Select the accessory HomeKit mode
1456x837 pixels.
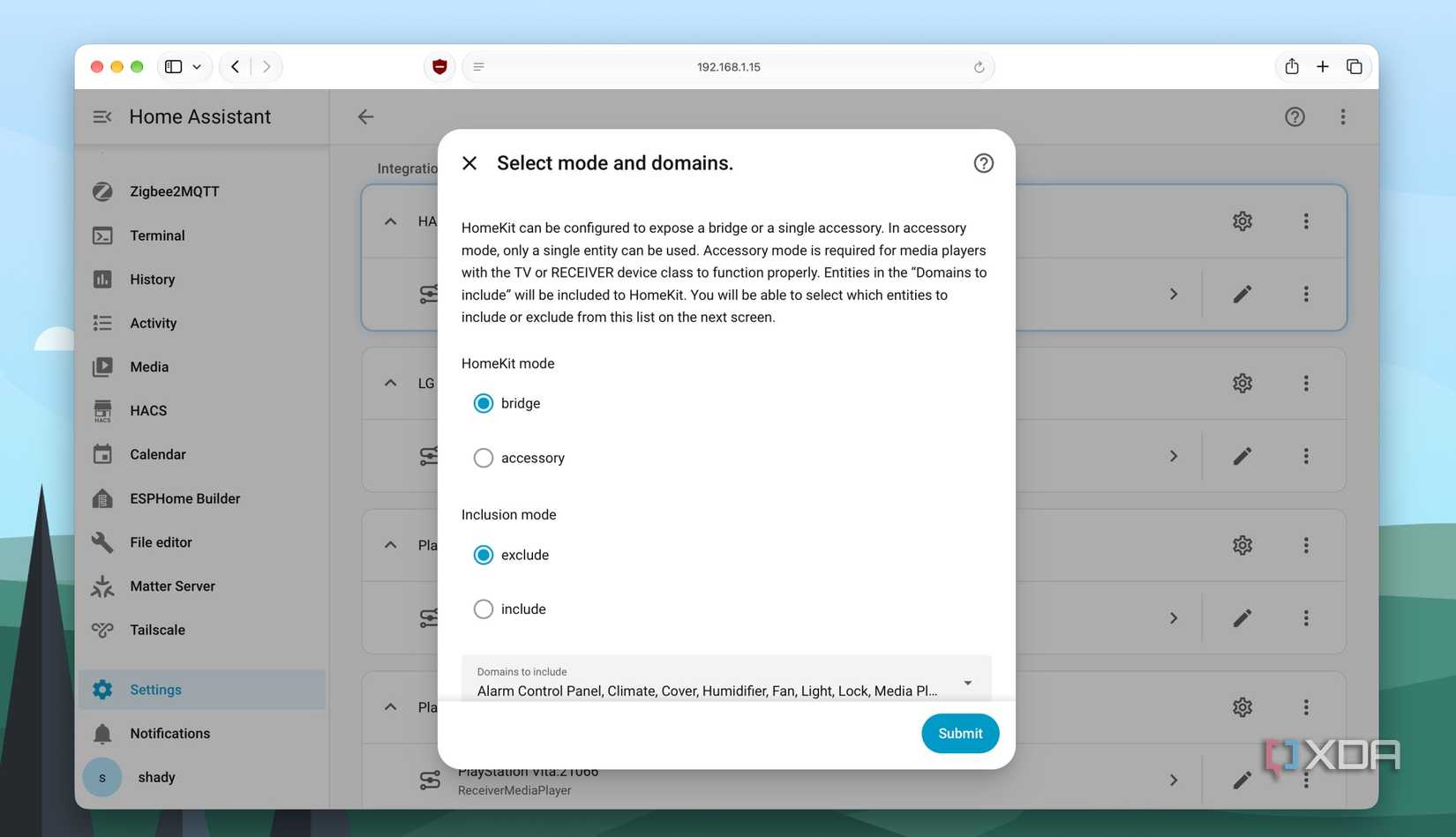click(x=483, y=458)
